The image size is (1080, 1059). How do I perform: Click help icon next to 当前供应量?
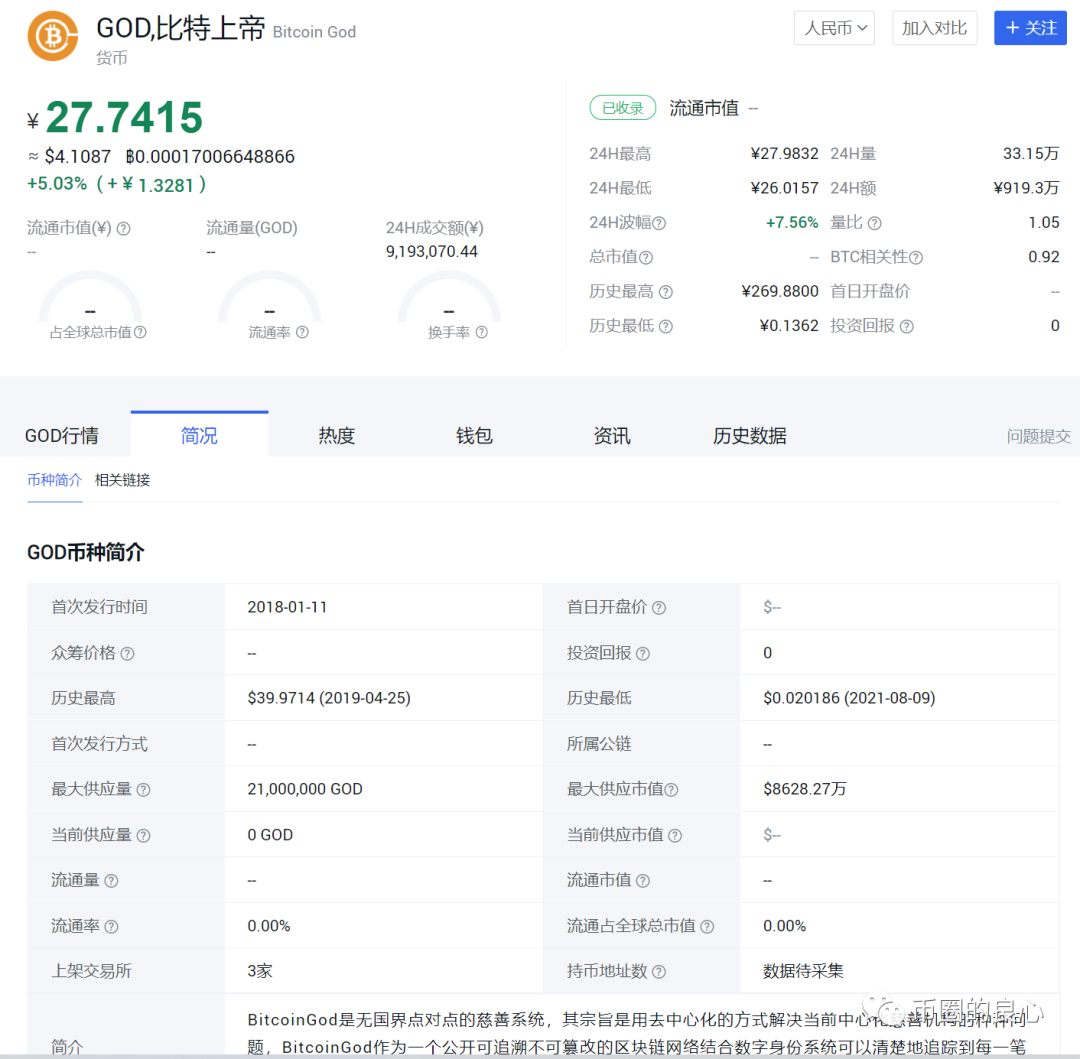coord(143,835)
